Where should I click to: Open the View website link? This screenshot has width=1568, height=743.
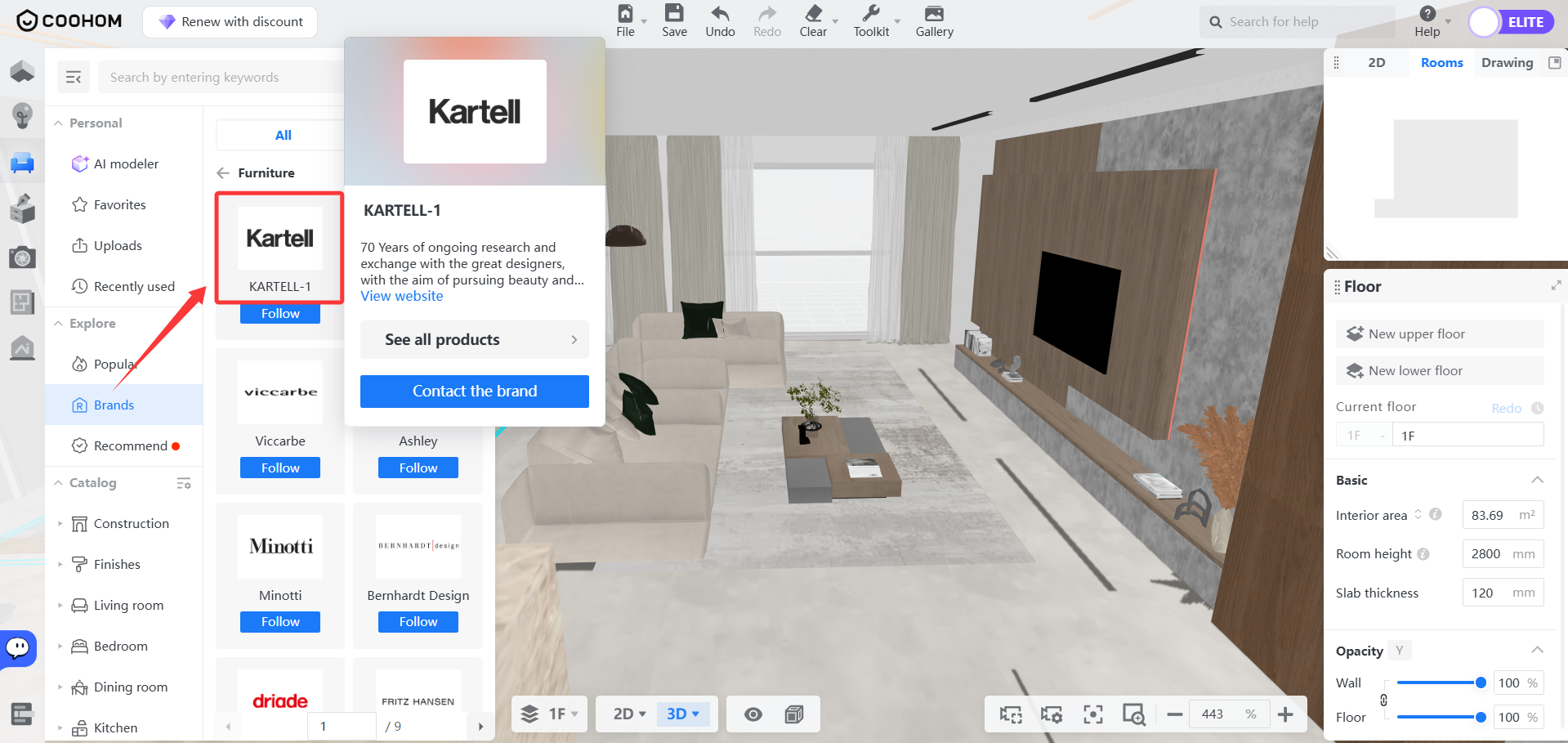point(402,296)
